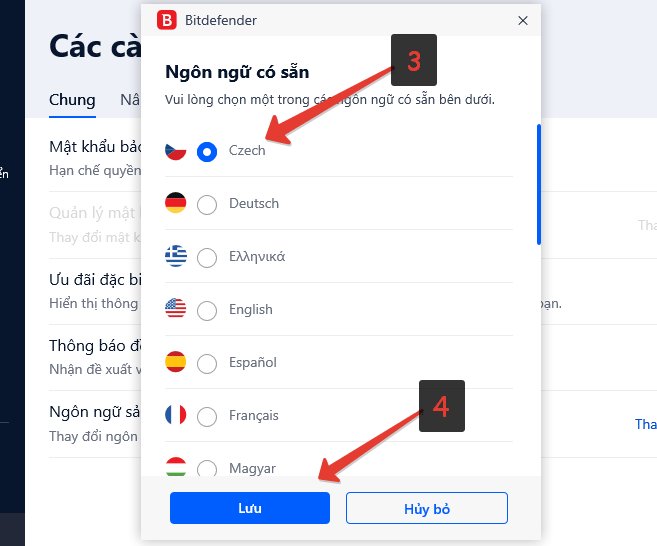Save the language with the Lưu button
Screen dimensions: 657x546
[x=250, y=508]
